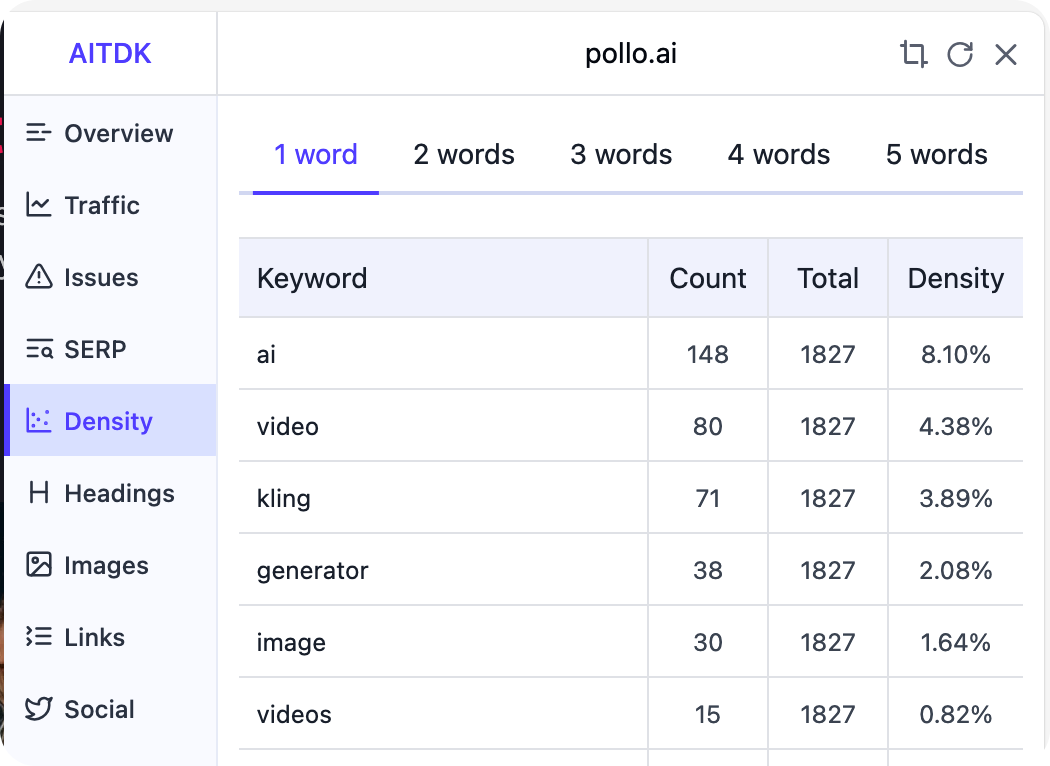Open the Social section
This screenshot has width=1050, height=766.
pos(110,709)
